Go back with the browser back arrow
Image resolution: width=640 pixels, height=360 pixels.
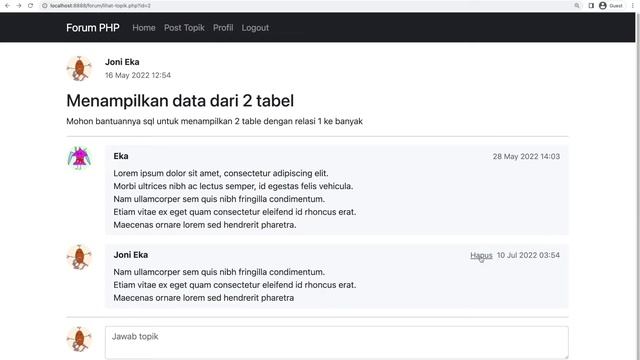pos(7,6)
